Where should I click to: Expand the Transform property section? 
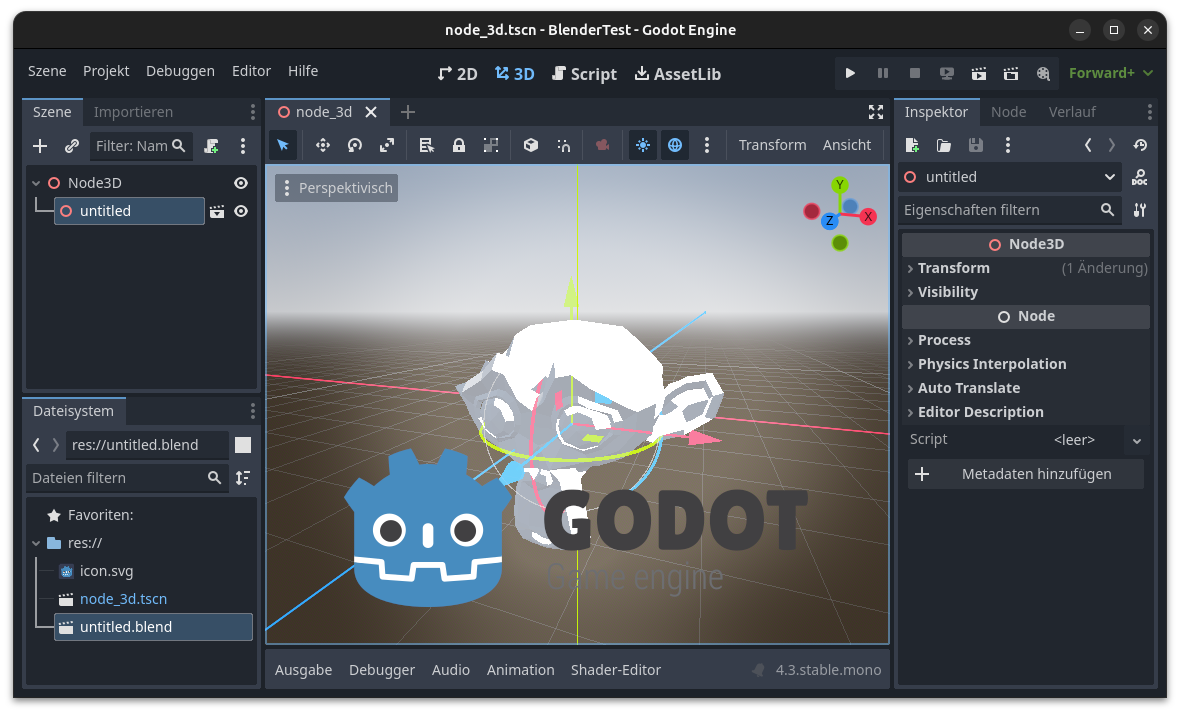coord(953,268)
